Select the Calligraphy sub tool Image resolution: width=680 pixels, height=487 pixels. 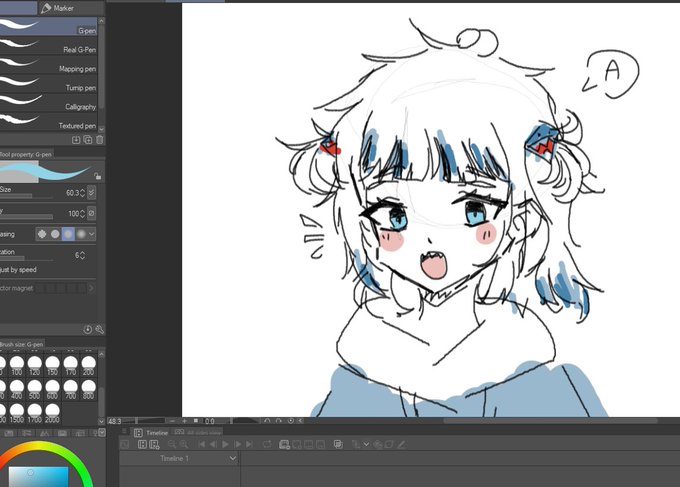click(x=48, y=102)
